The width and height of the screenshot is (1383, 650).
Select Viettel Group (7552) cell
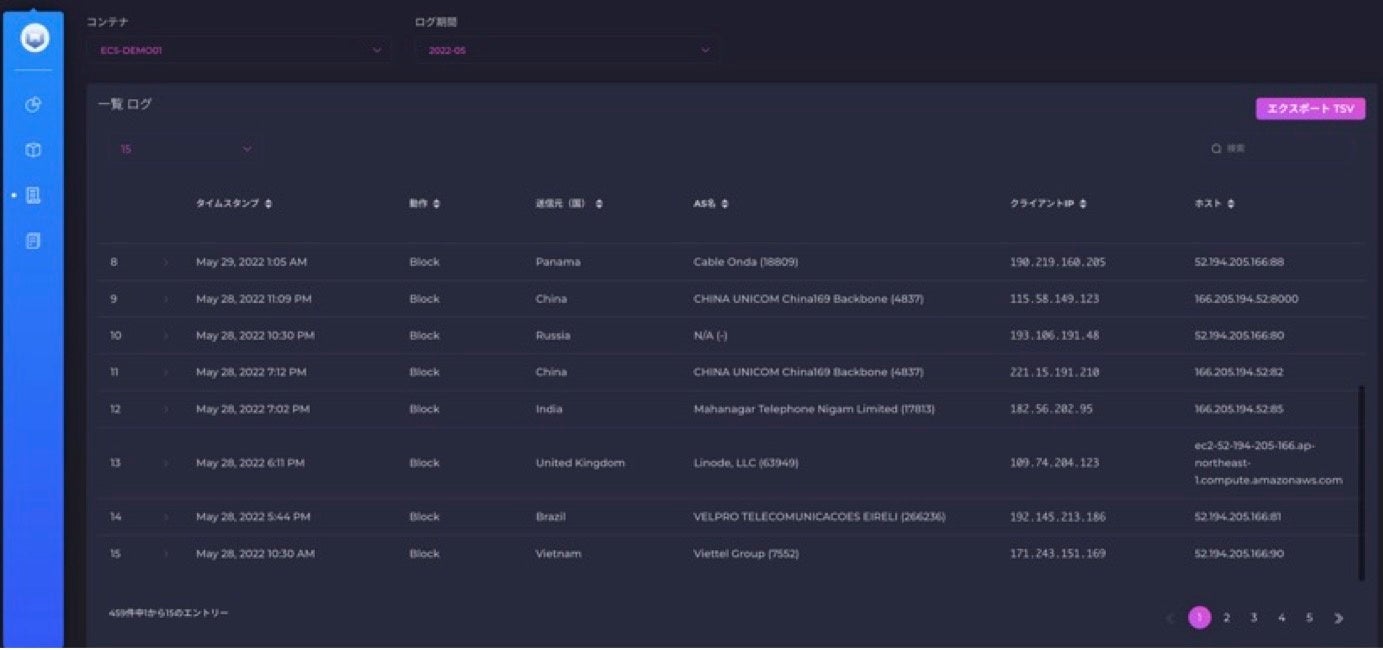(746, 554)
